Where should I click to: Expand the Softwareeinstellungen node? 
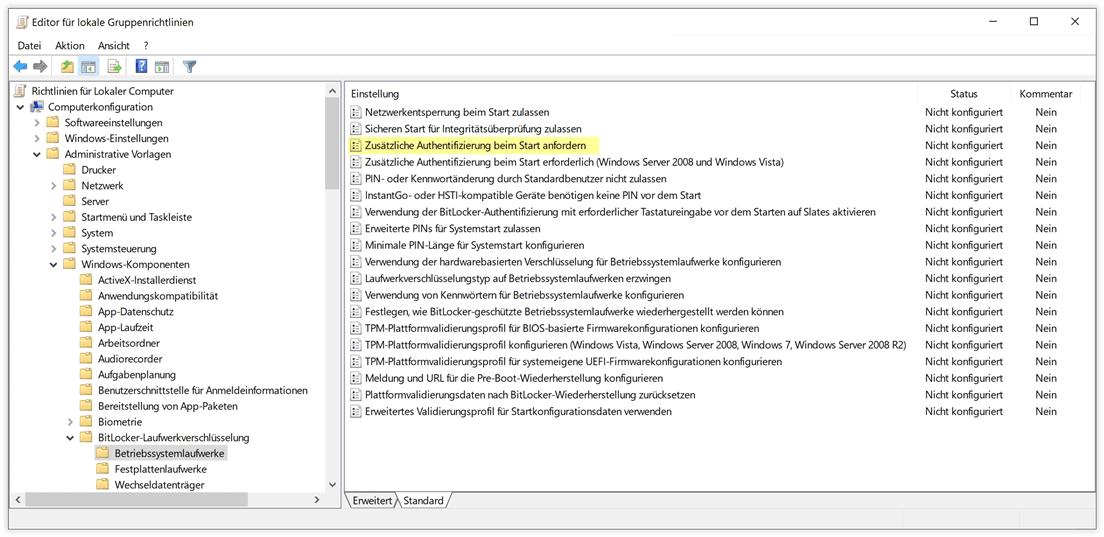37,122
